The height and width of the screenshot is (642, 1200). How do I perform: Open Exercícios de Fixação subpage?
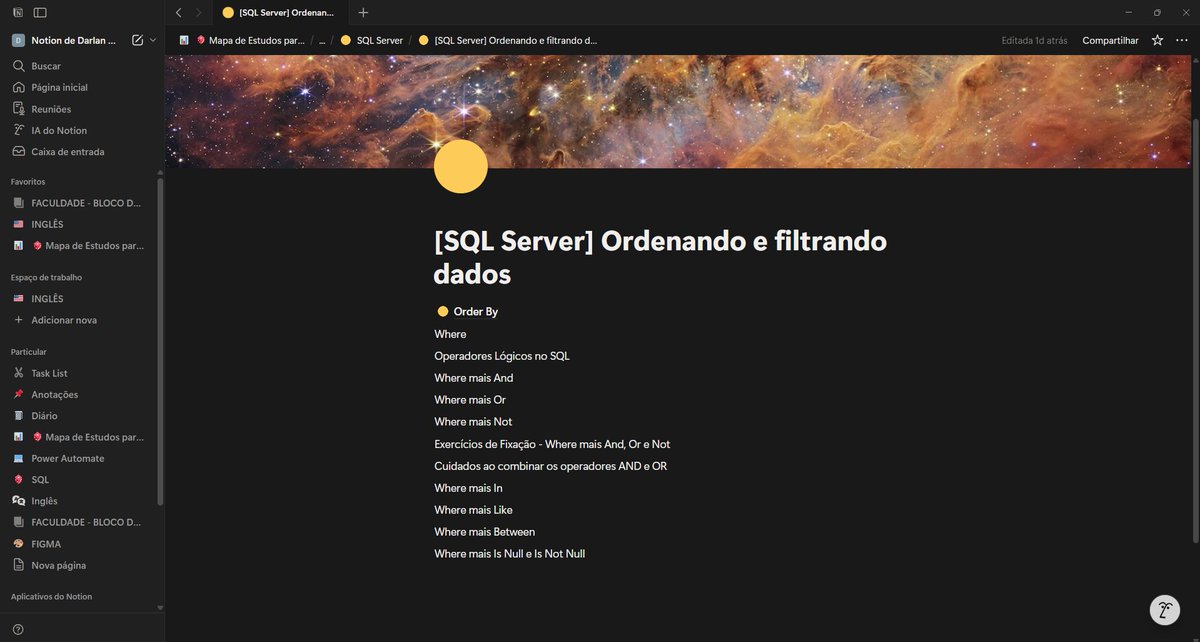click(x=552, y=444)
